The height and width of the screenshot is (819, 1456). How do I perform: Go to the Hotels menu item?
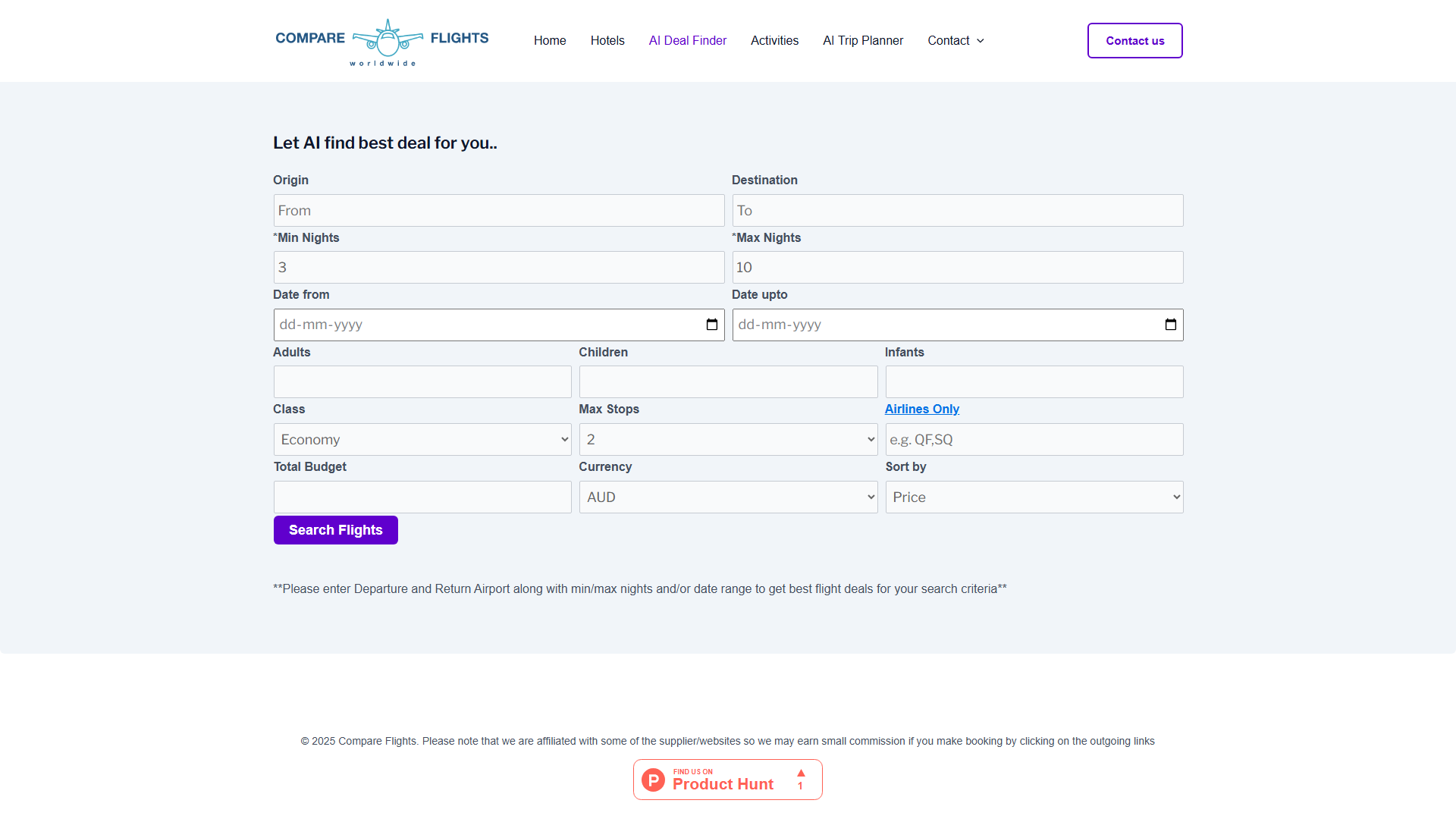point(607,41)
